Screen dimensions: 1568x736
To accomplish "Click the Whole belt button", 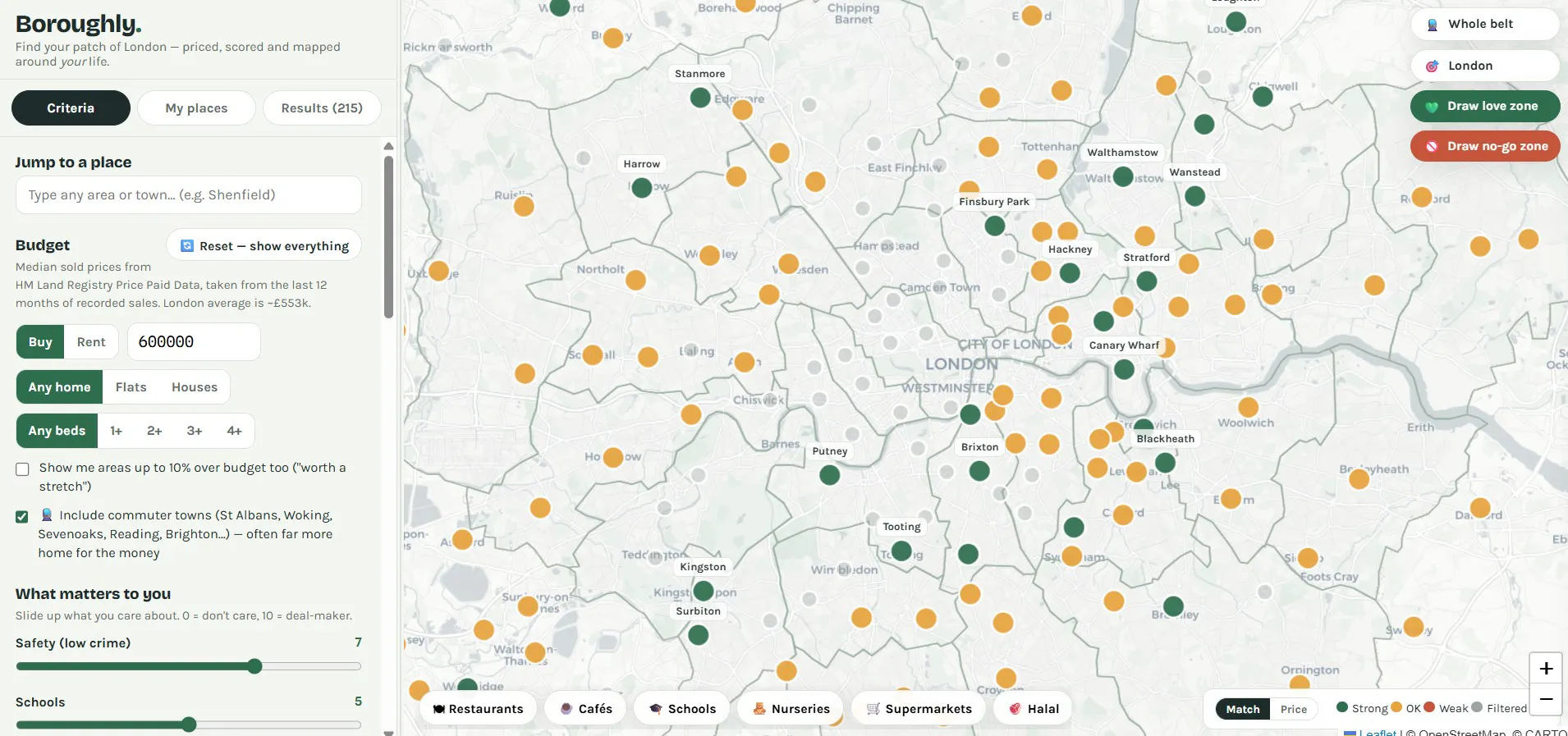I will coord(1485,24).
